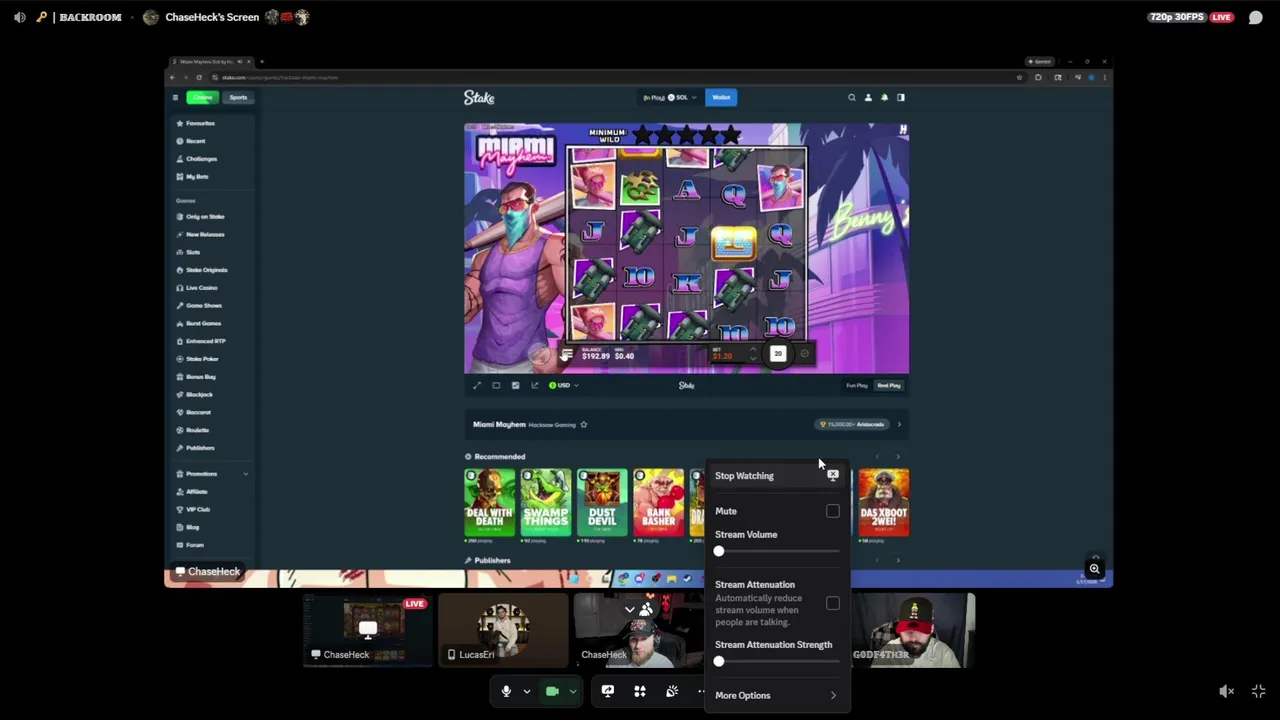
Task: Increase the bet with the up arrow
Action: coord(753,350)
